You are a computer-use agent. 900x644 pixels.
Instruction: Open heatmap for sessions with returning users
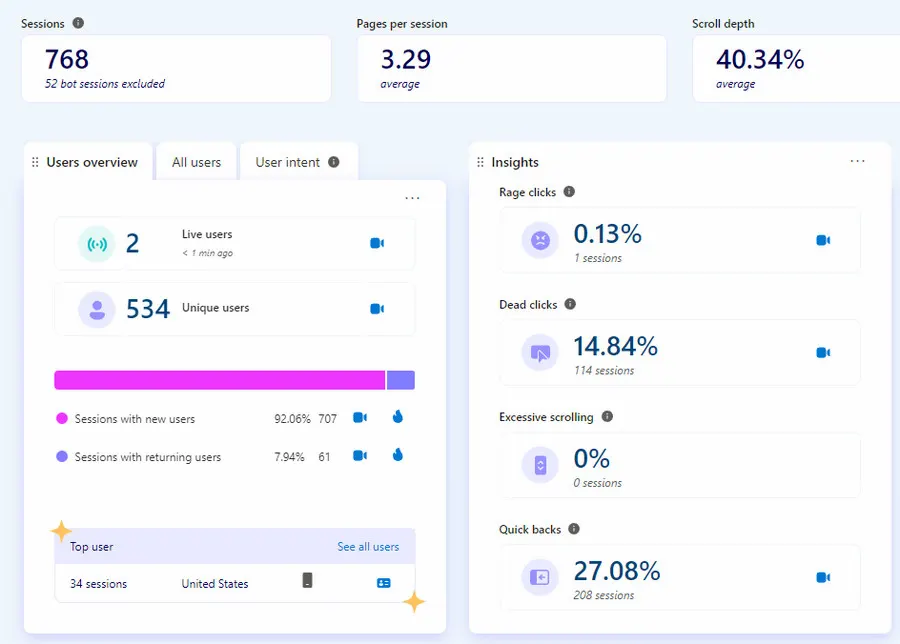[397, 455]
